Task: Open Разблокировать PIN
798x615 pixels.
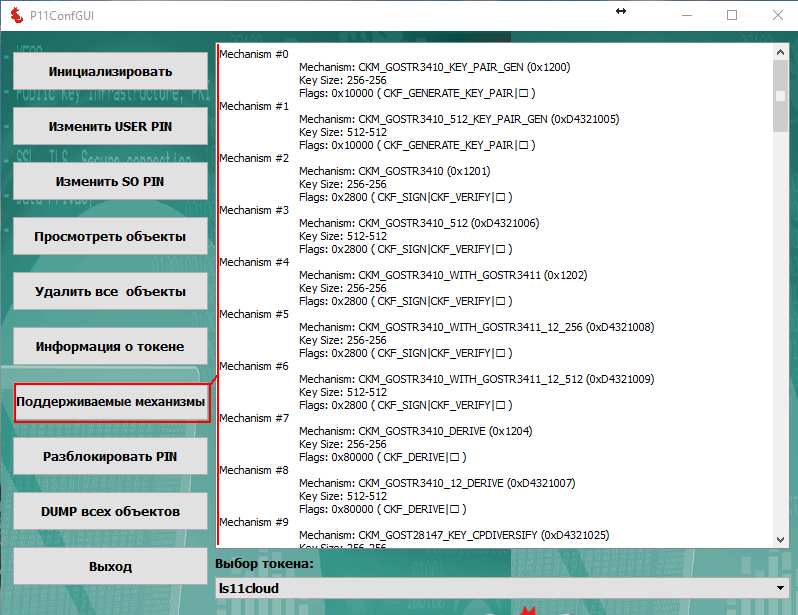Action: [110, 456]
